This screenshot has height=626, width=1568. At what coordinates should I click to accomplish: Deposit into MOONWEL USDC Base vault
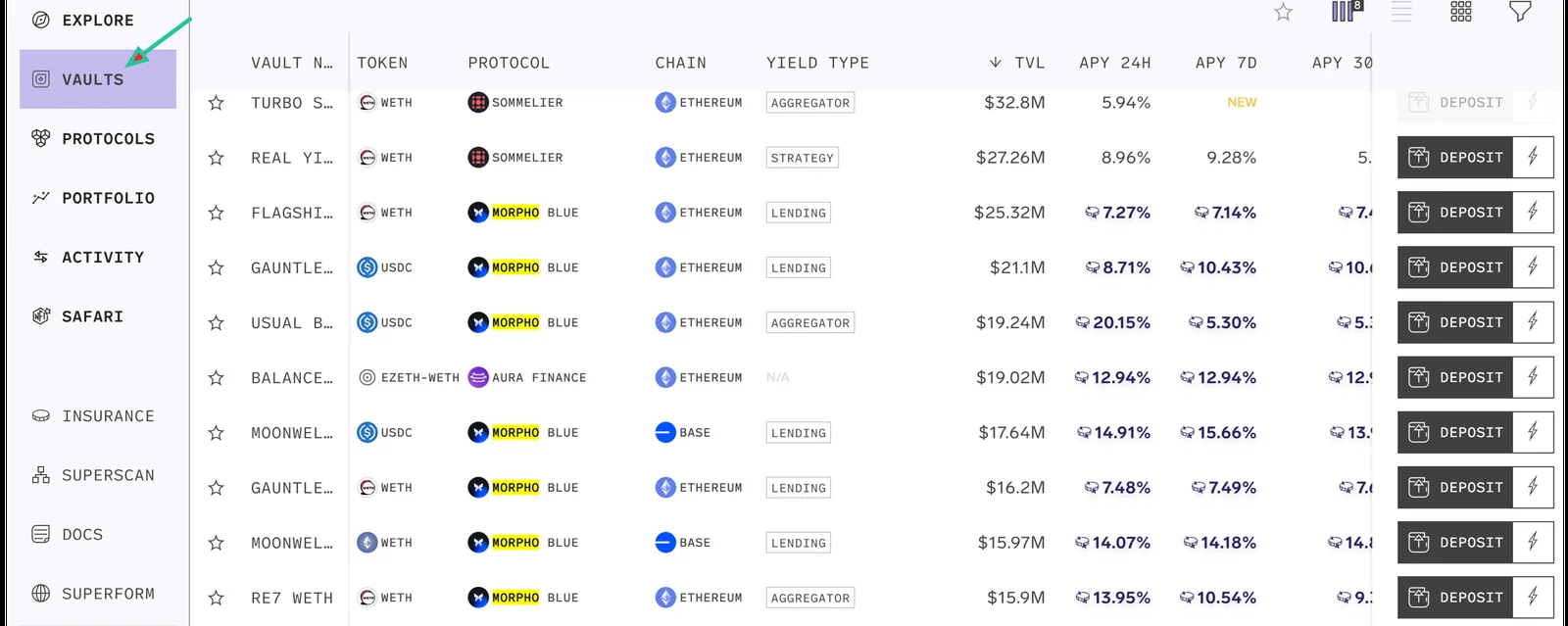tap(1455, 432)
